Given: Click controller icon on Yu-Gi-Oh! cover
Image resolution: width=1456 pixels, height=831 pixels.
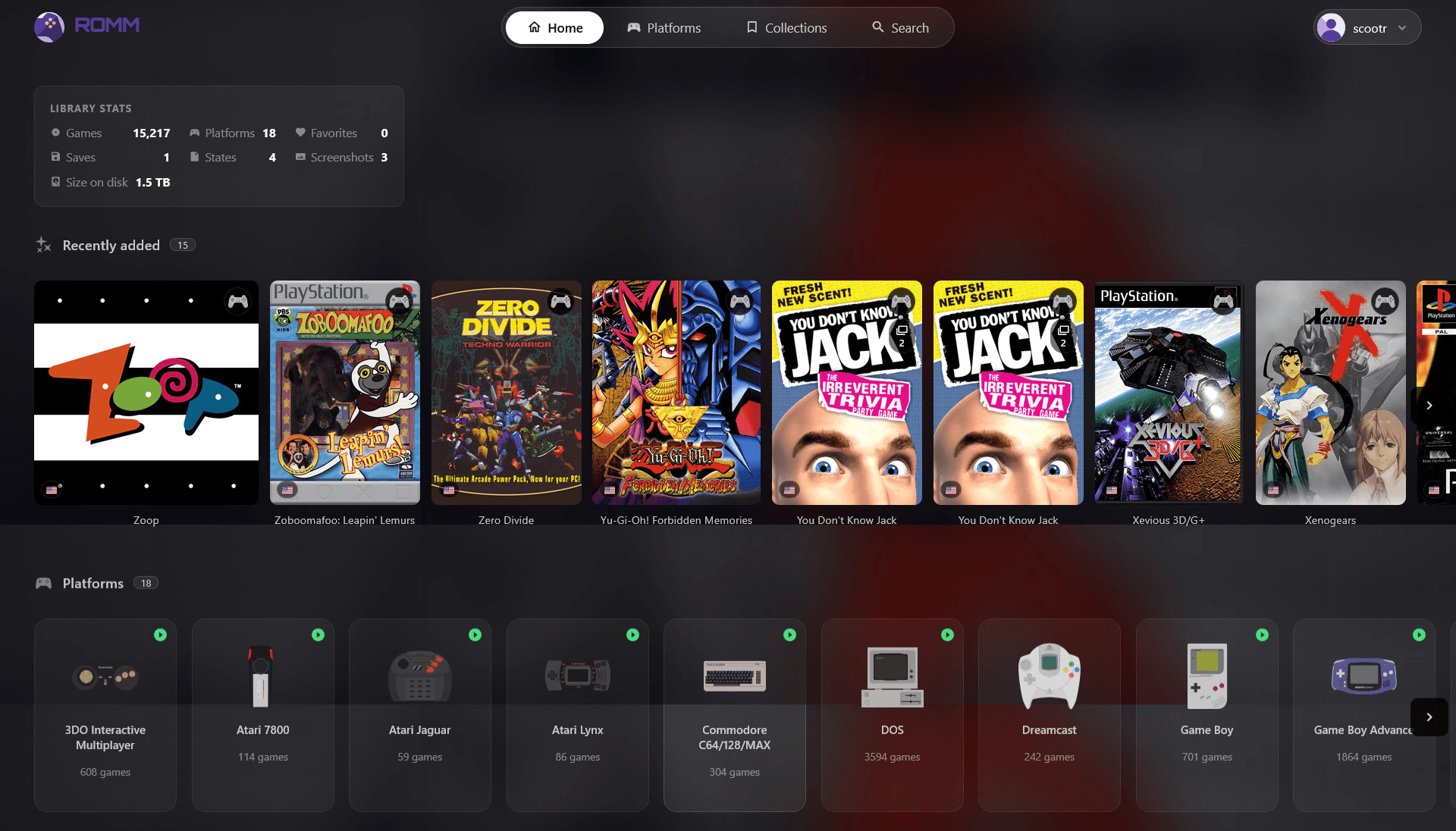Looking at the screenshot, I should tap(740, 302).
